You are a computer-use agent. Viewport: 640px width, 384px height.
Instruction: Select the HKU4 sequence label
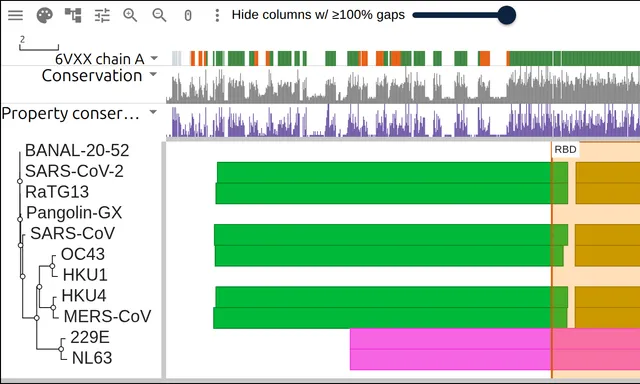coord(84,295)
